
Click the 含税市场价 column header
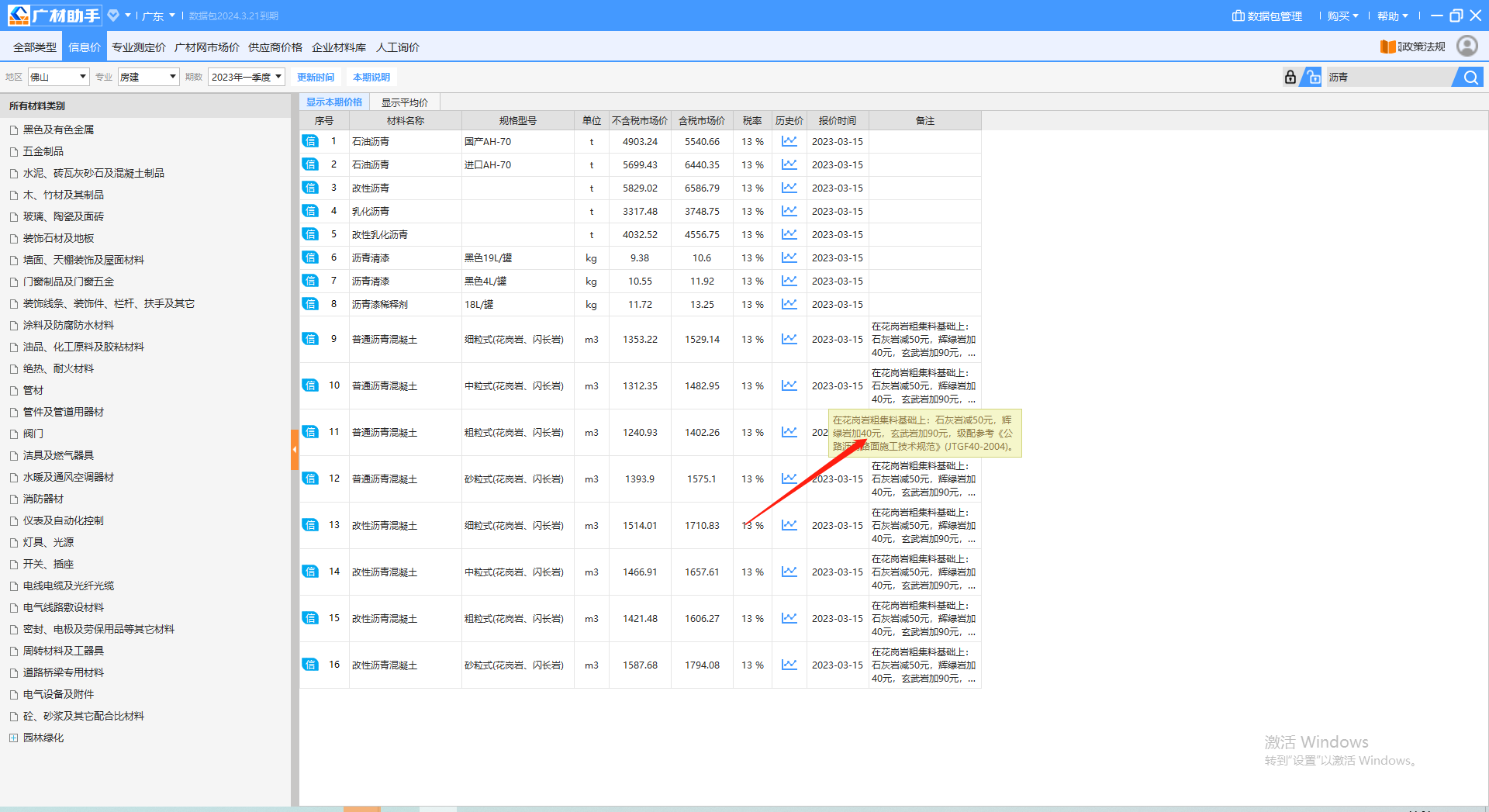tap(702, 120)
